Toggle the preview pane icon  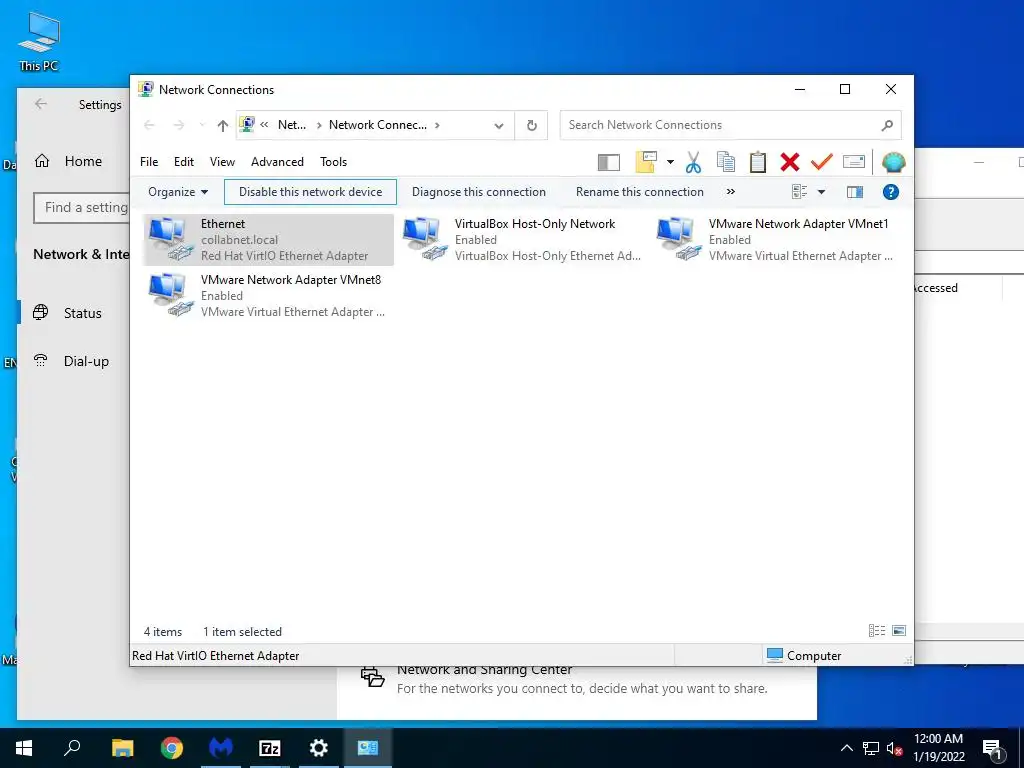(855, 192)
